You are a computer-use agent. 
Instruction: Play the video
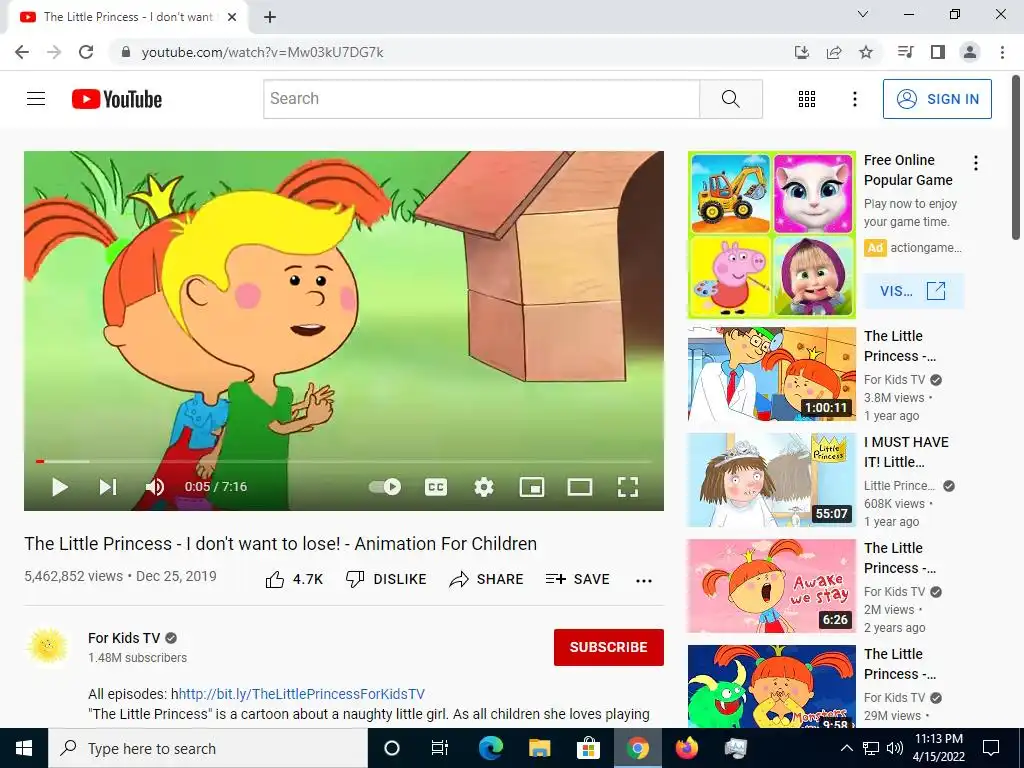click(59, 487)
